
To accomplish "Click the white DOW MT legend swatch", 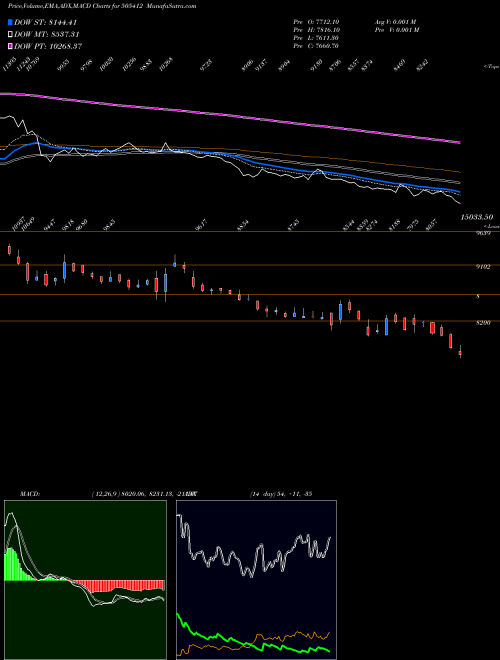I will [x=10, y=34].
